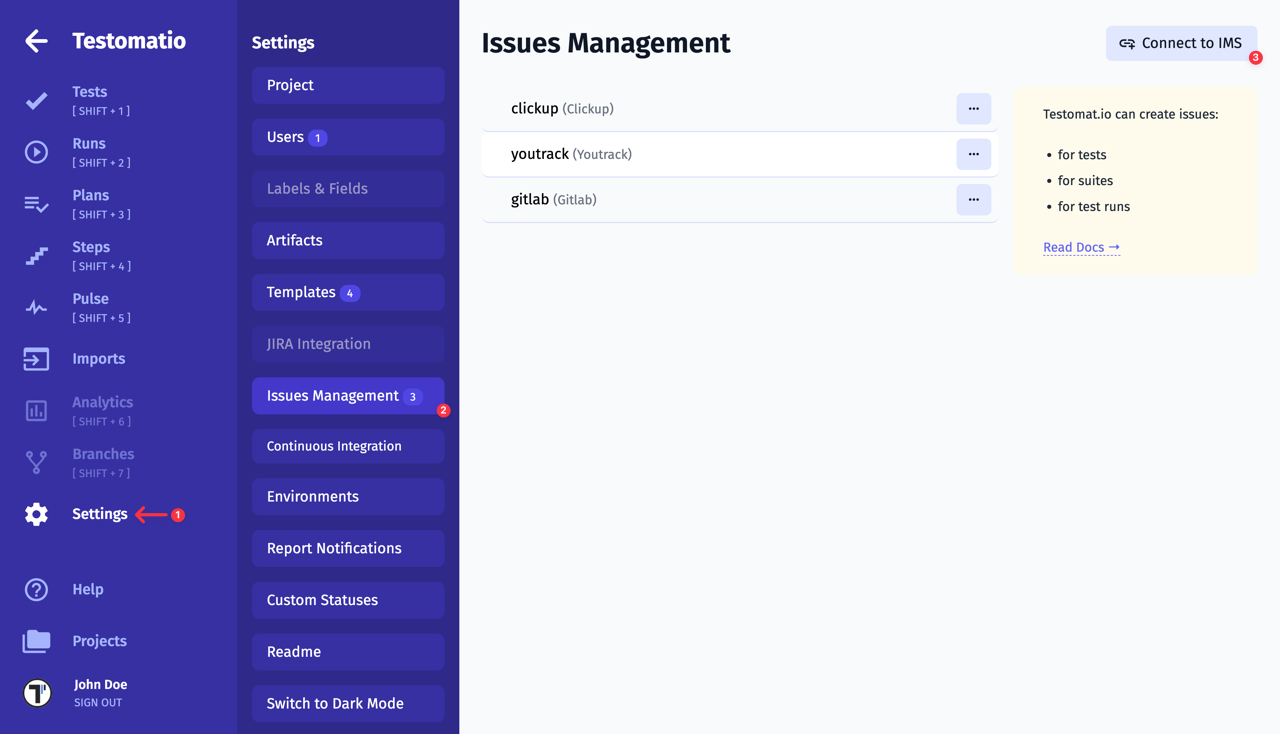Image resolution: width=1280 pixels, height=734 pixels.
Task: Switch to Dark Mode
Action: [x=347, y=704]
